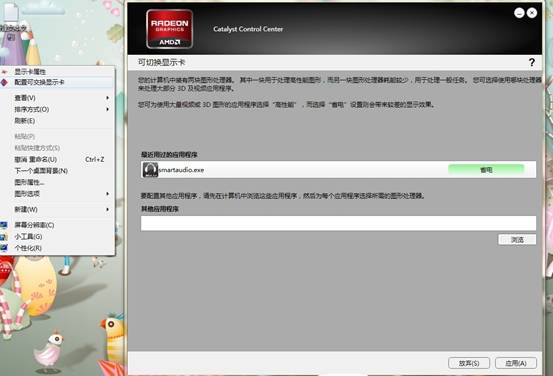The image size is (553, 376).
Task: Select the desktop file icon in the top-left corner
Action: [x=11, y=12]
